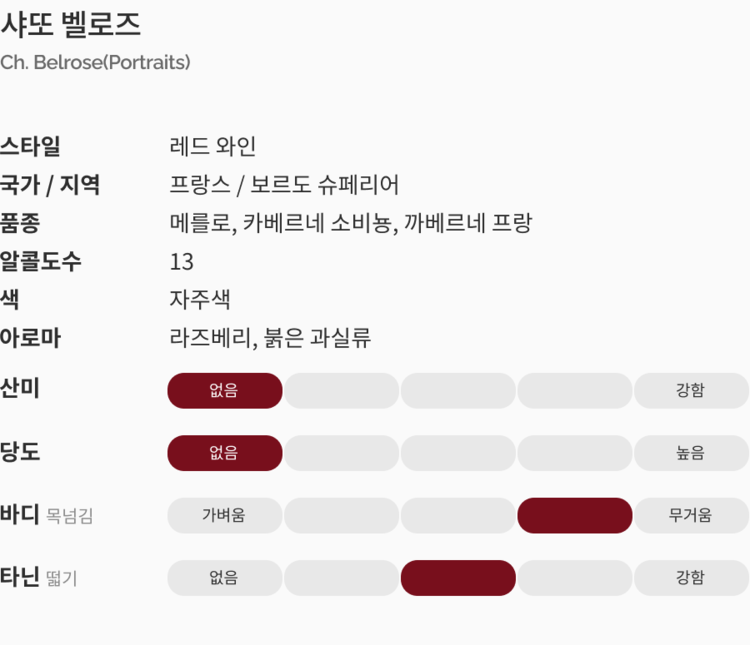The width and height of the screenshot is (750, 645).
Task: Click the alcohol value 13
Action: click(182, 262)
